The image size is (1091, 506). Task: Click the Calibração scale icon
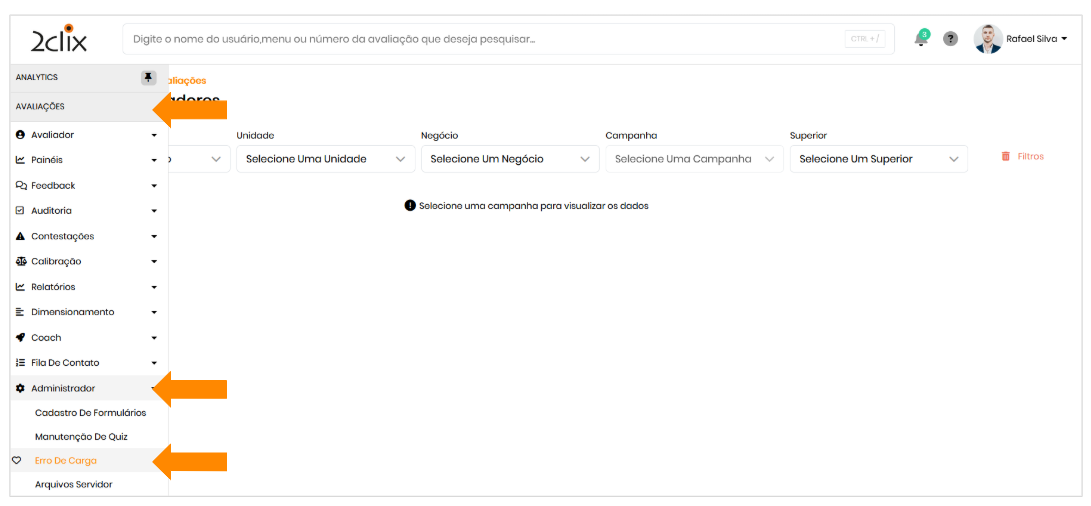click(20, 262)
